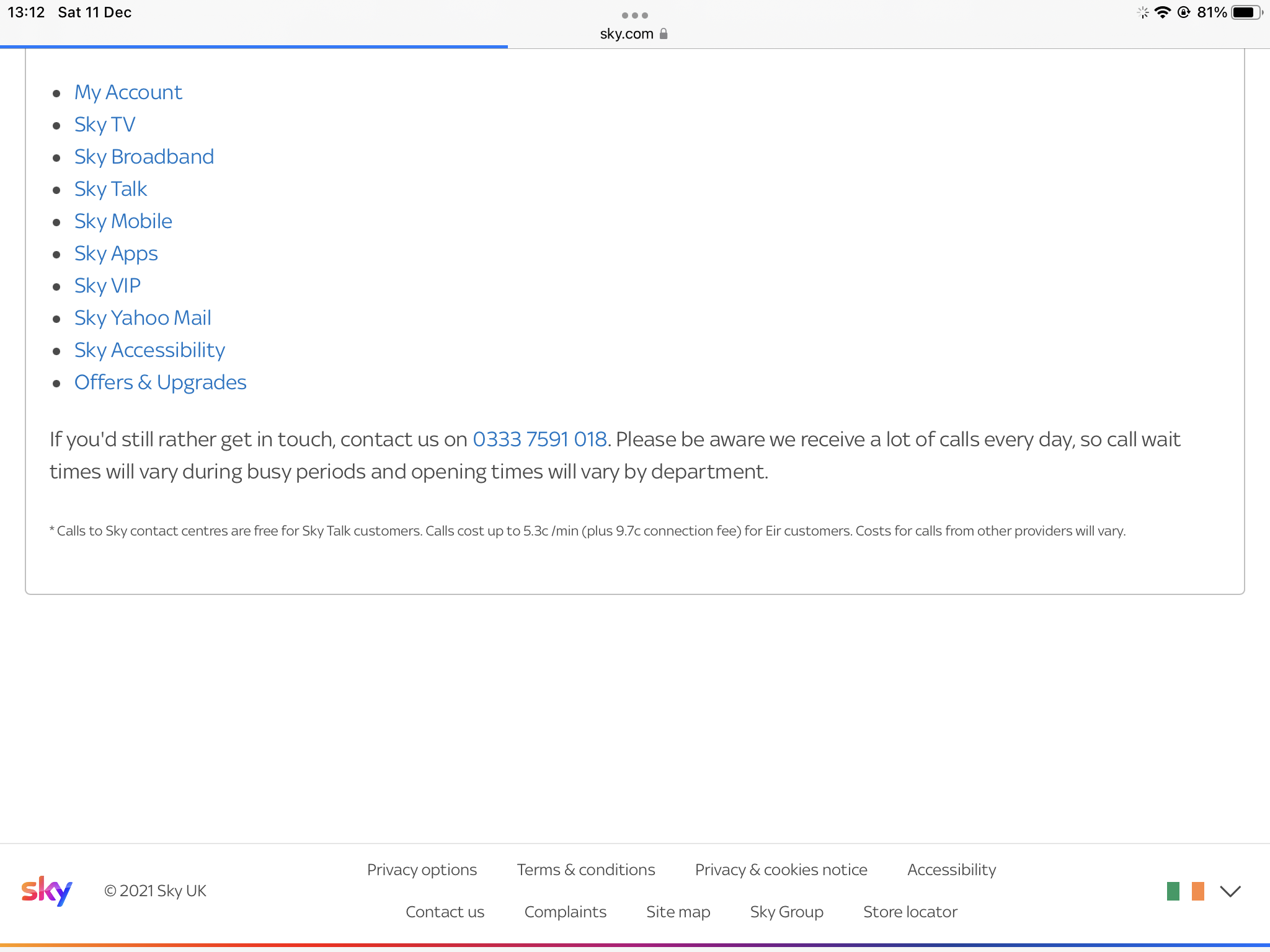Open the Complaints page
The width and height of the screenshot is (1270, 952).
click(565, 911)
